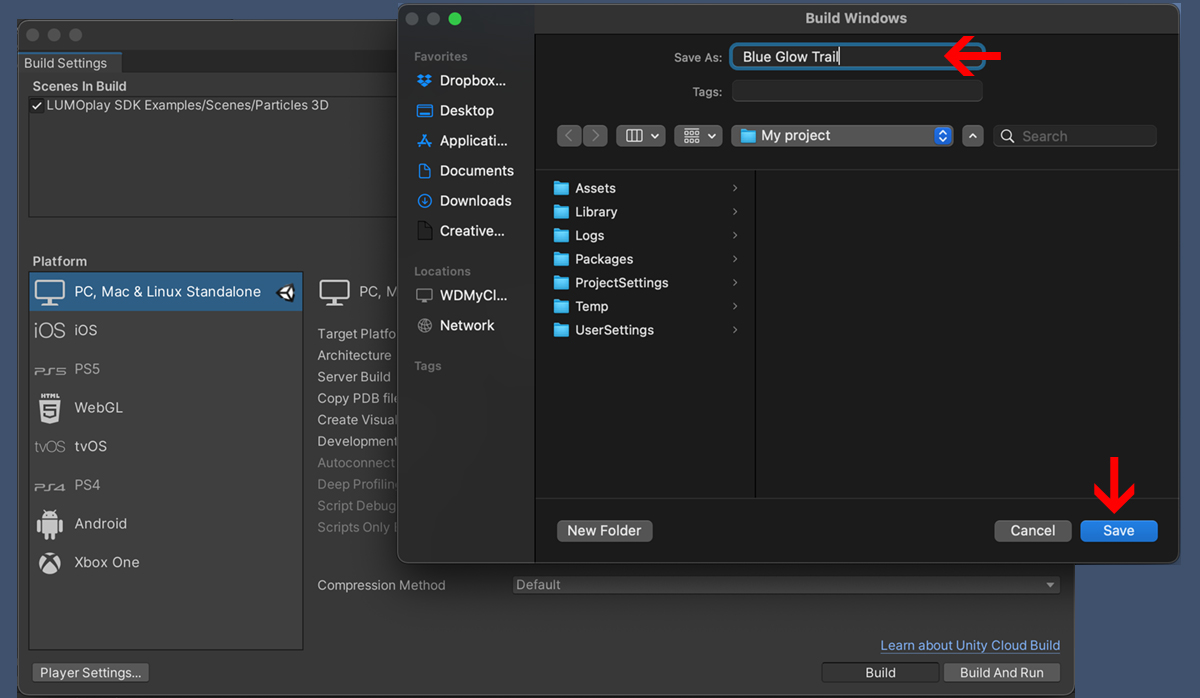Viewport: 1200px width, 698px height.
Task: Choose the Android platform icon
Action: (x=49, y=524)
